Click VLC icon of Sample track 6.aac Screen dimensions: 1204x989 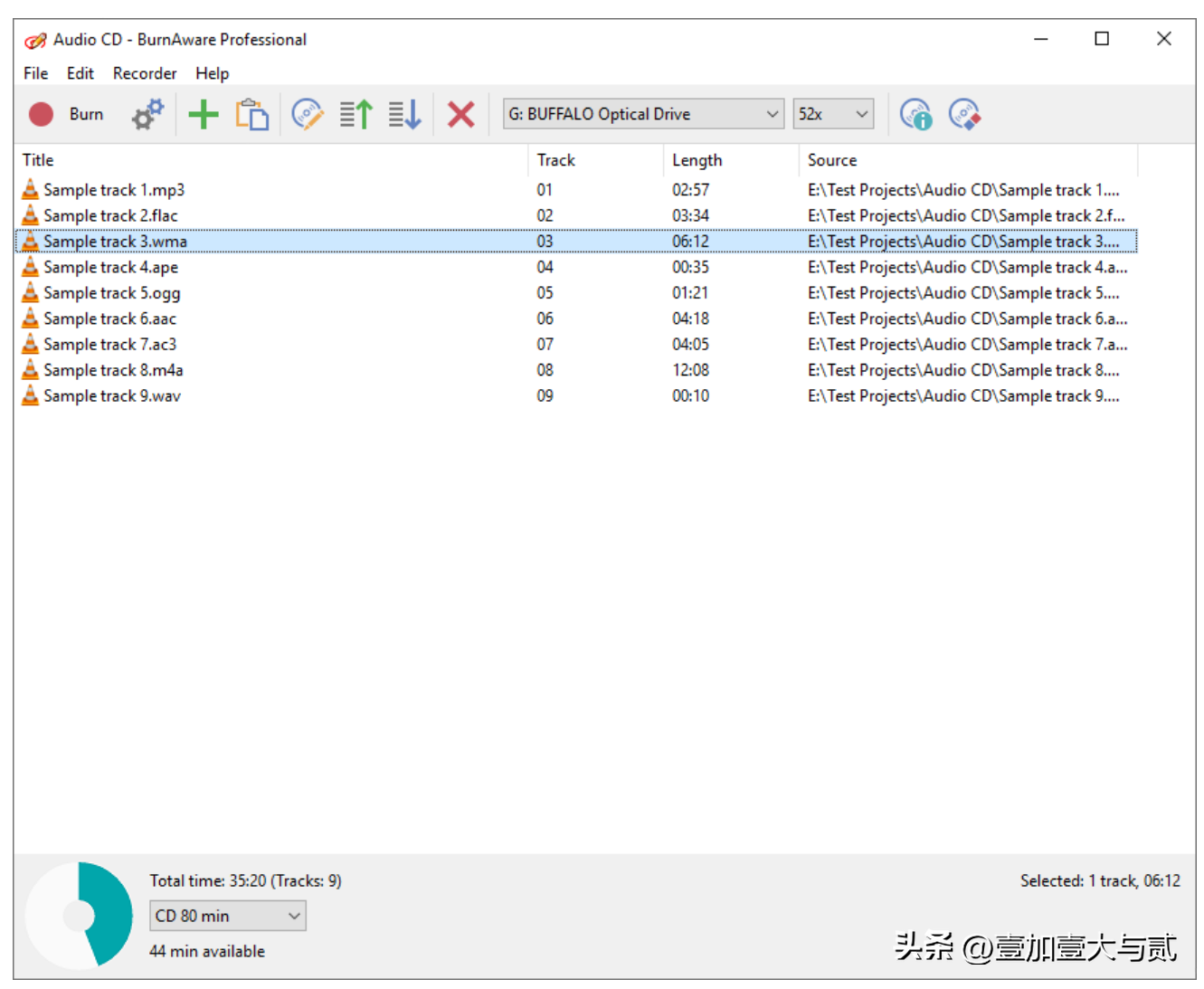pyautogui.click(x=30, y=319)
